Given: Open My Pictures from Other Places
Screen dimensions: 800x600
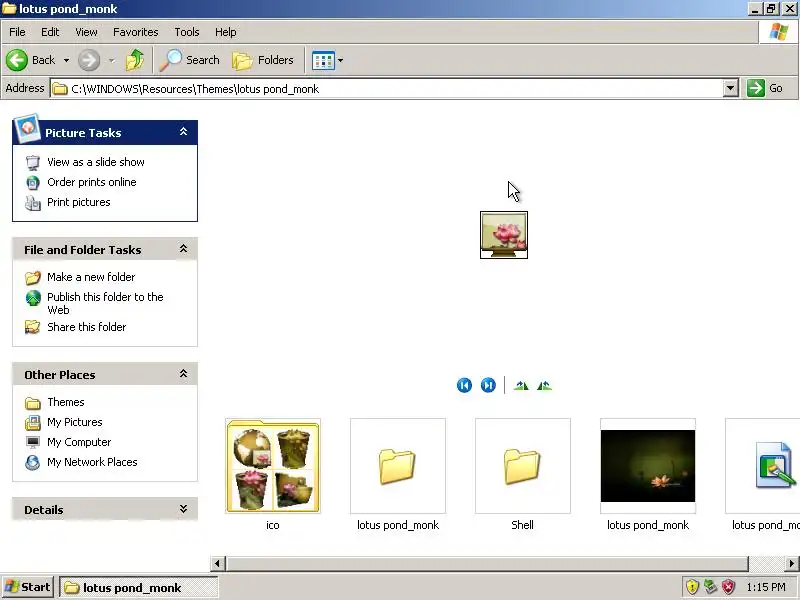Looking at the screenshot, I should point(75,422).
